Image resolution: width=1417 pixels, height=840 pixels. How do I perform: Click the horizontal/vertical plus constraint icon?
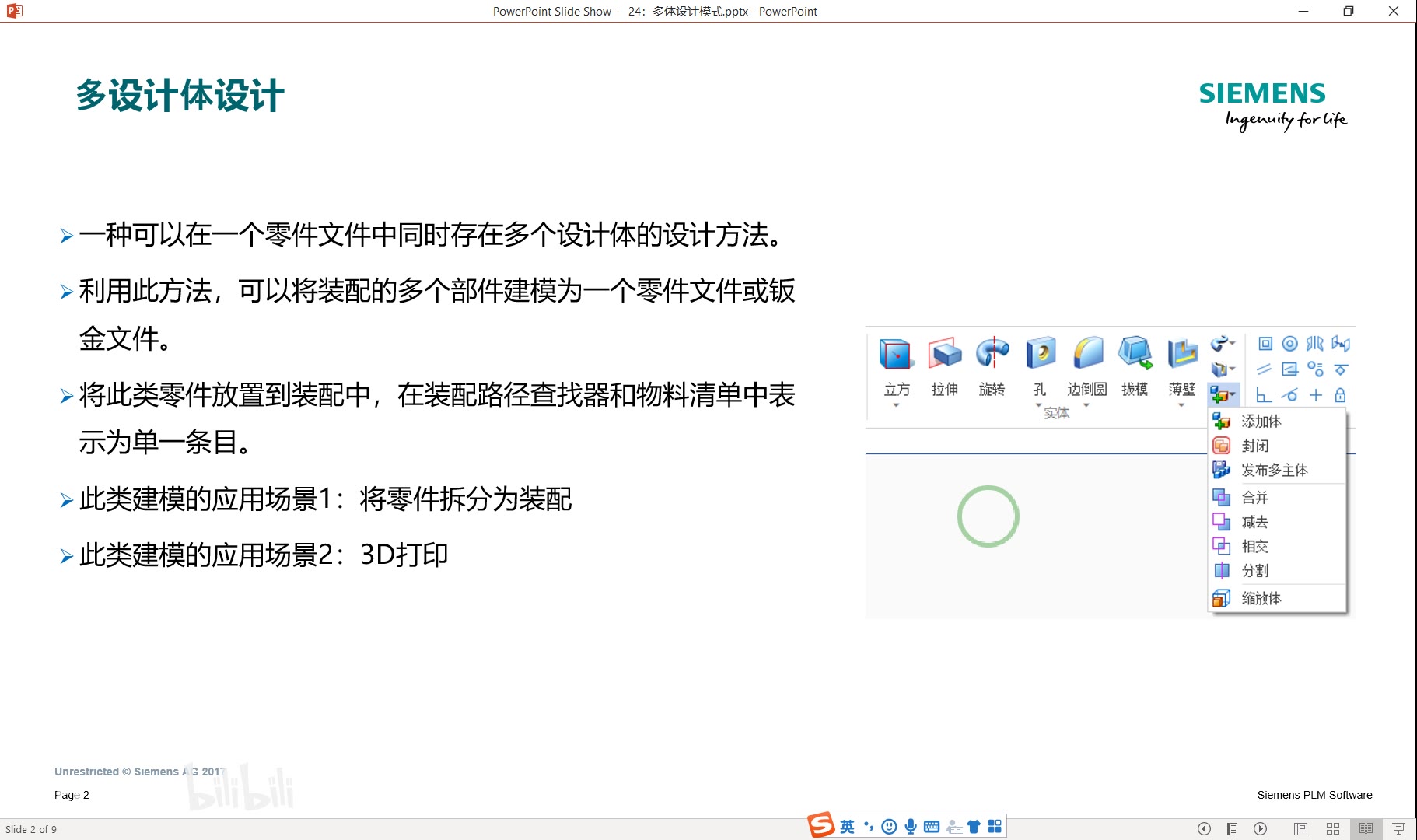(x=1316, y=395)
